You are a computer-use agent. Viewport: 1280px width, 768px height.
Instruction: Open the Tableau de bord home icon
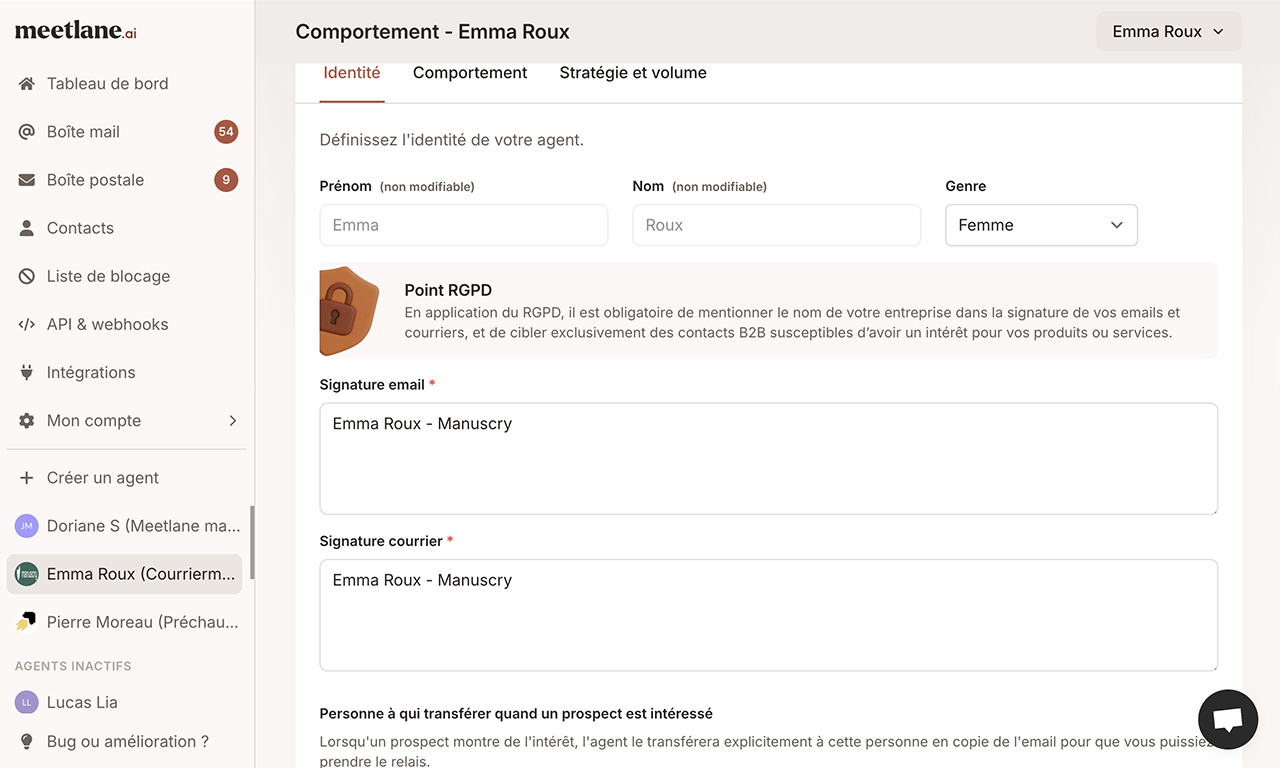[x=27, y=83]
